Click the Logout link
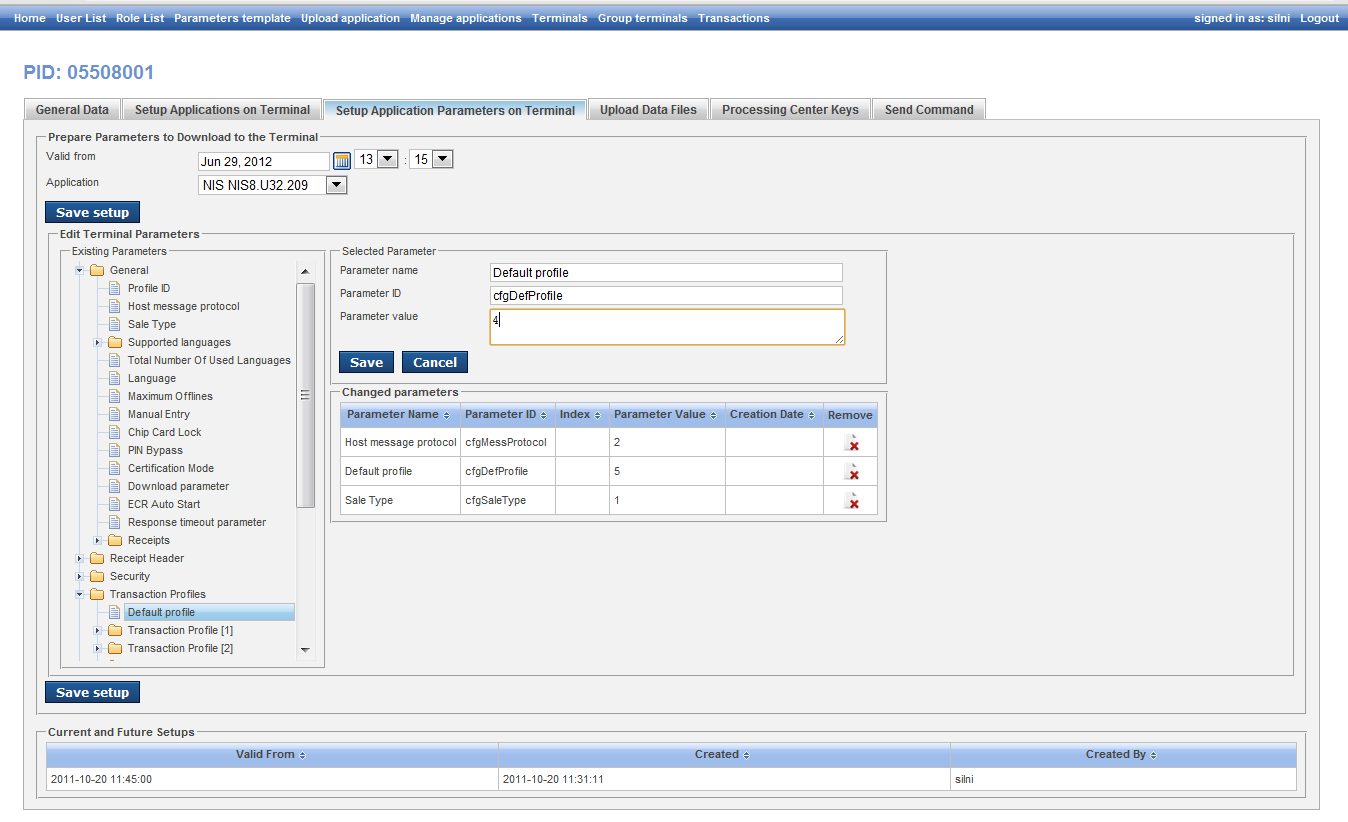This screenshot has height=822, width=1348. pyautogui.click(x=1319, y=18)
